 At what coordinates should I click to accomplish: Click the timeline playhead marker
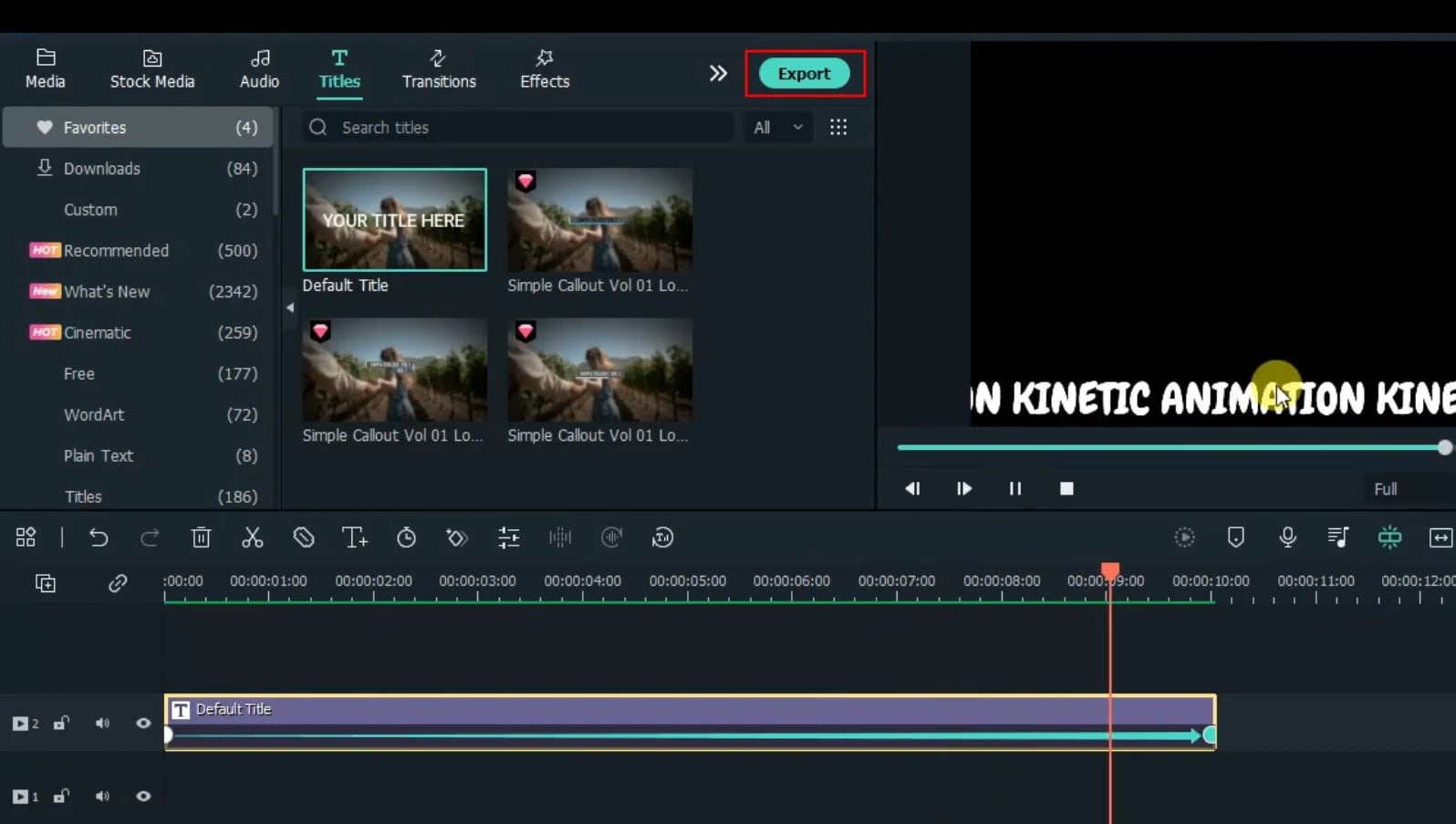1110,572
